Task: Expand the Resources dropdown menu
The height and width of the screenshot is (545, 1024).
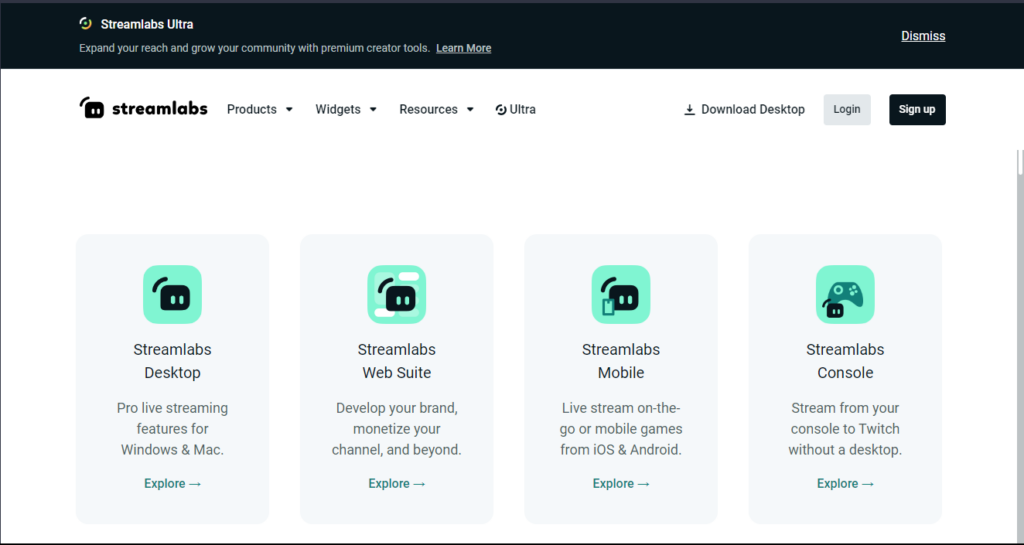Action: pyautogui.click(x=436, y=109)
